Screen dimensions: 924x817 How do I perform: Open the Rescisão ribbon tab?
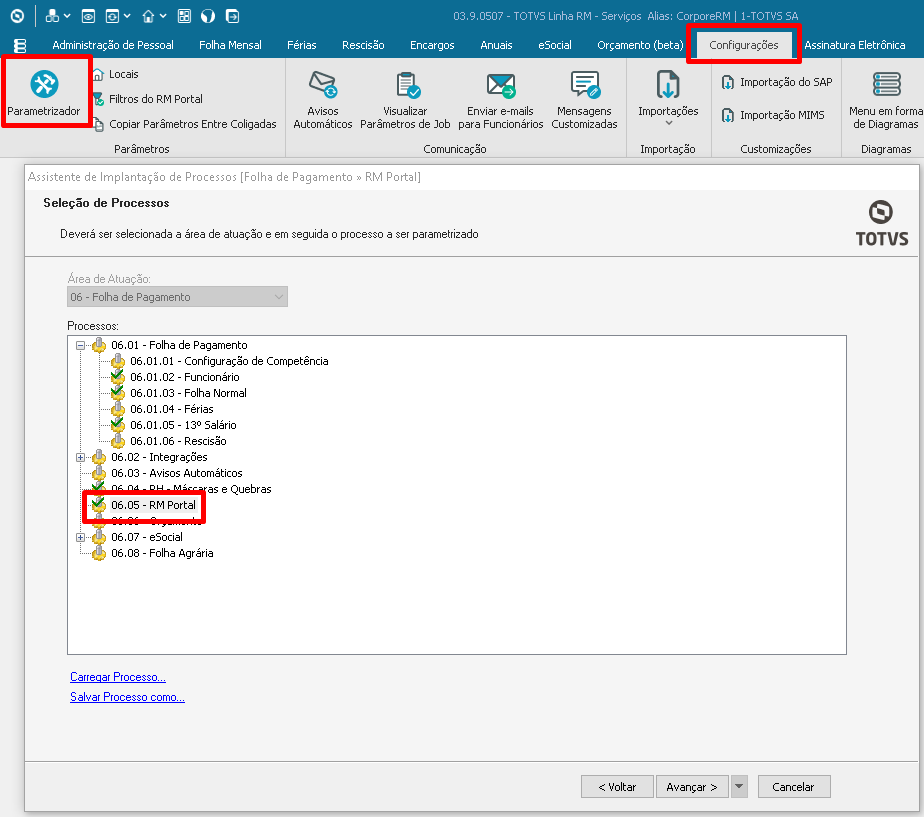[363, 45]
